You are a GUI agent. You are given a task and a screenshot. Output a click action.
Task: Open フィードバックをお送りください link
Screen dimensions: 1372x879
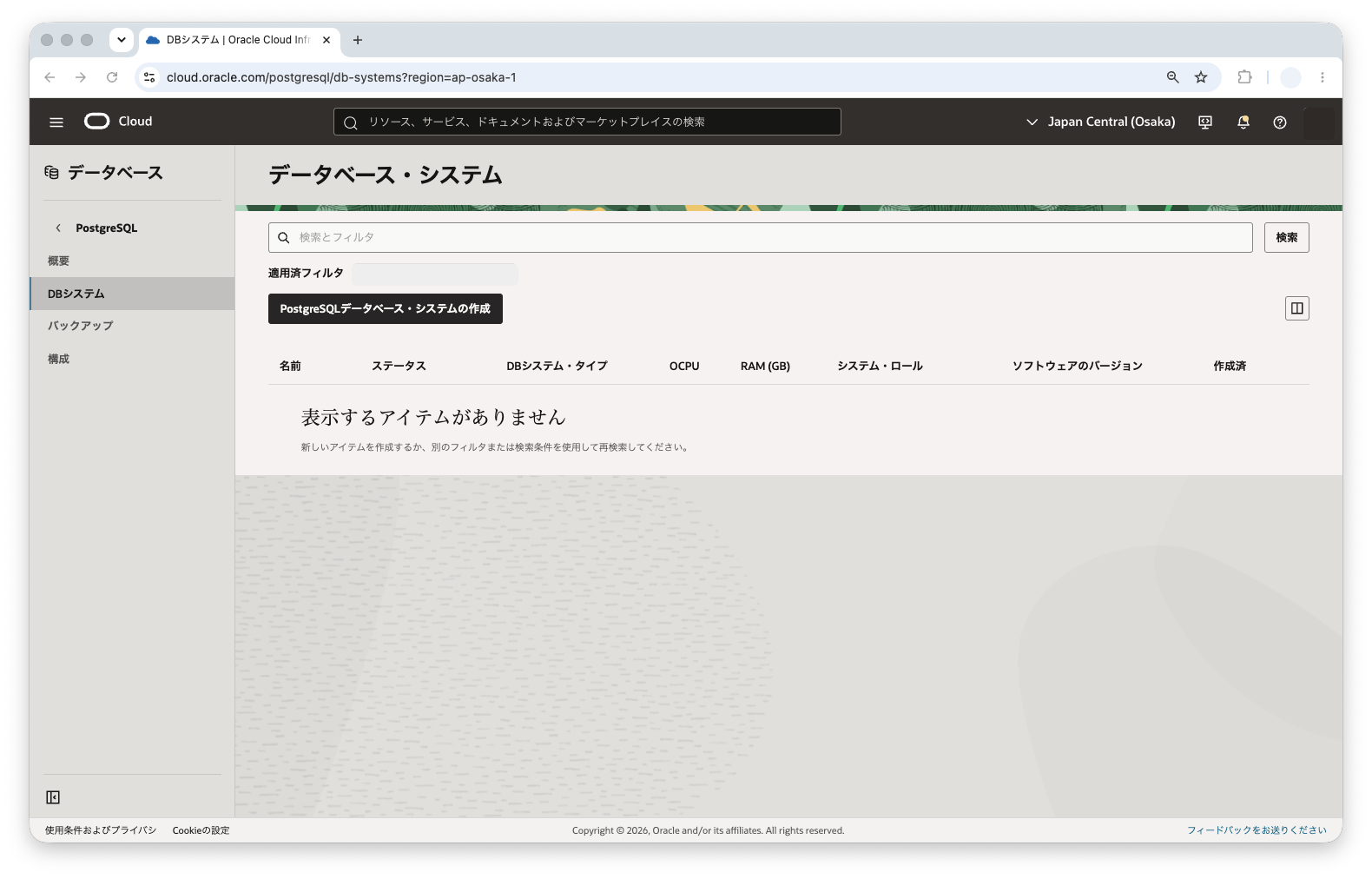[1257, 830]
